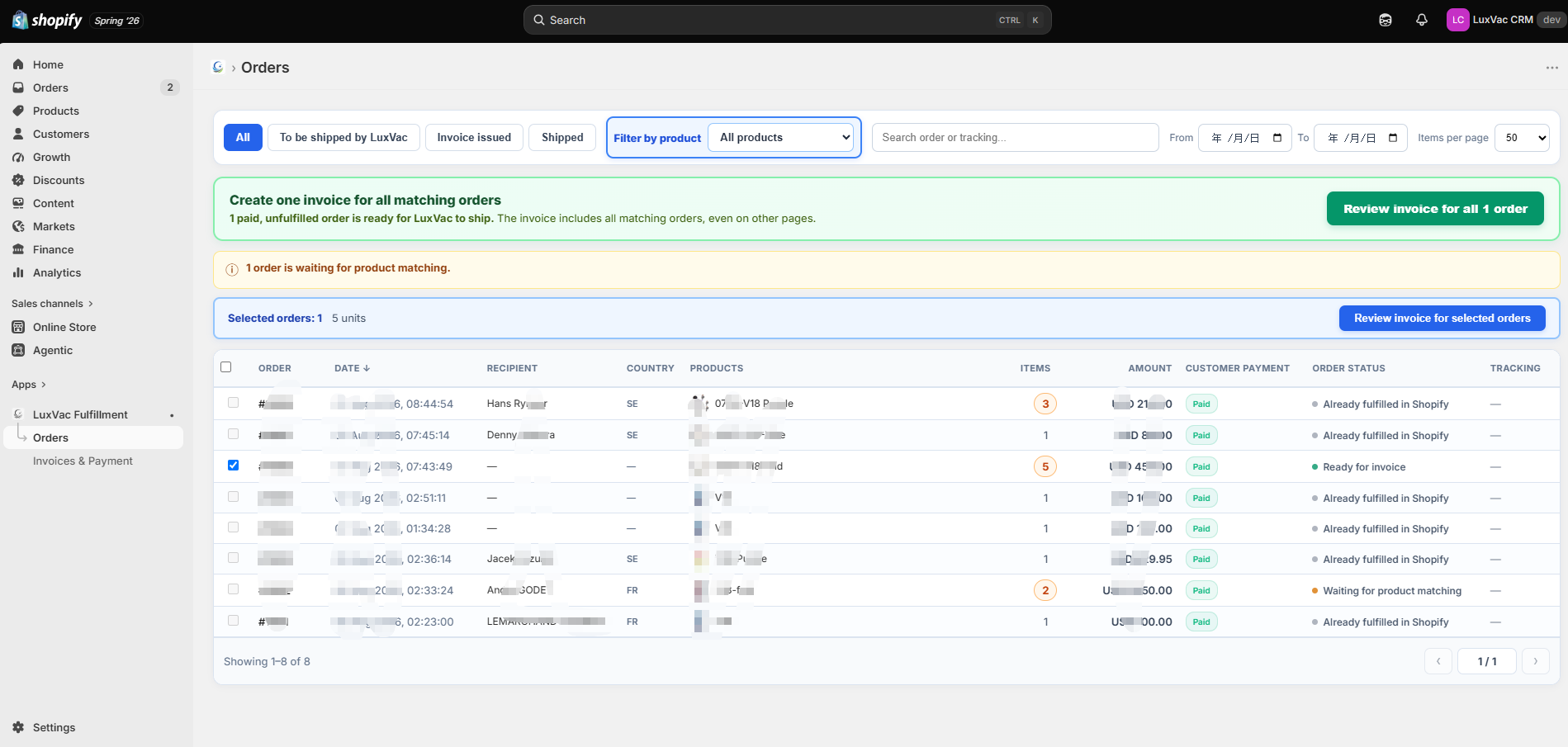Screen dimensions: 1568x747
Task: Expand the Sales channels section
Action: tap(53, 304)
